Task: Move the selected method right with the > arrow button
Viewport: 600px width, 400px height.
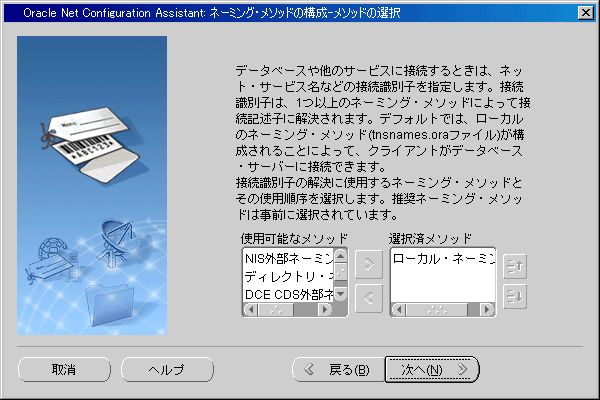Action: (x=369, y=264)
